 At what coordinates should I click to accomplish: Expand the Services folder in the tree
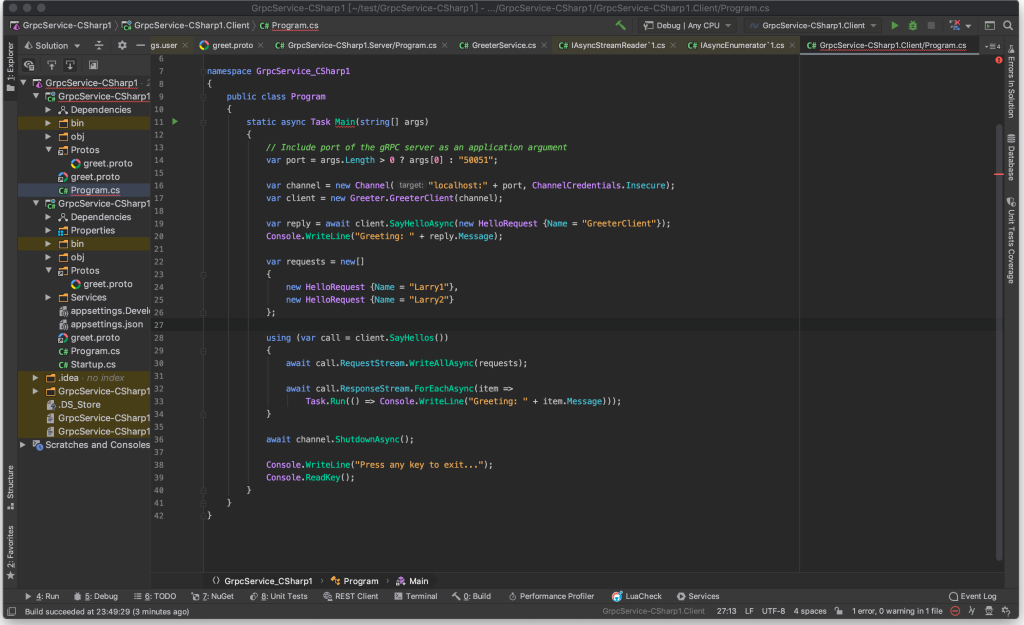(x=48, y=297)
